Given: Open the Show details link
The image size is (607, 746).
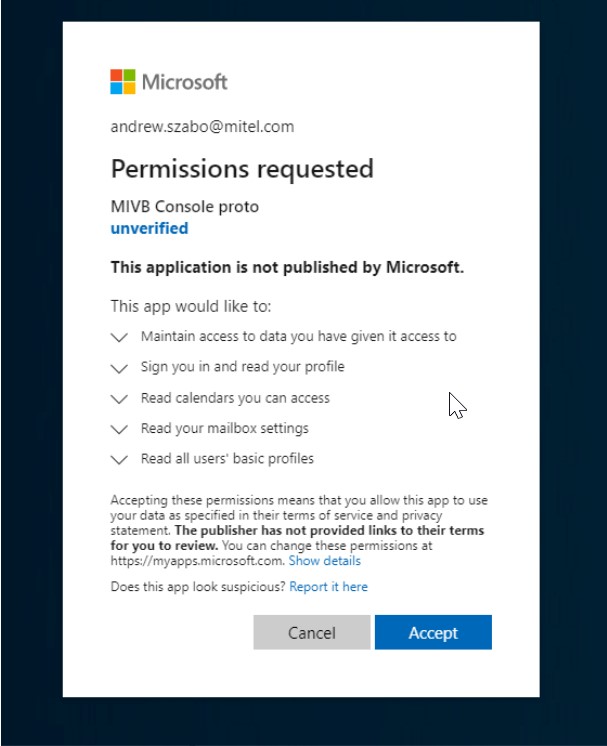Looking at the screenshot, I should point(324,560).
